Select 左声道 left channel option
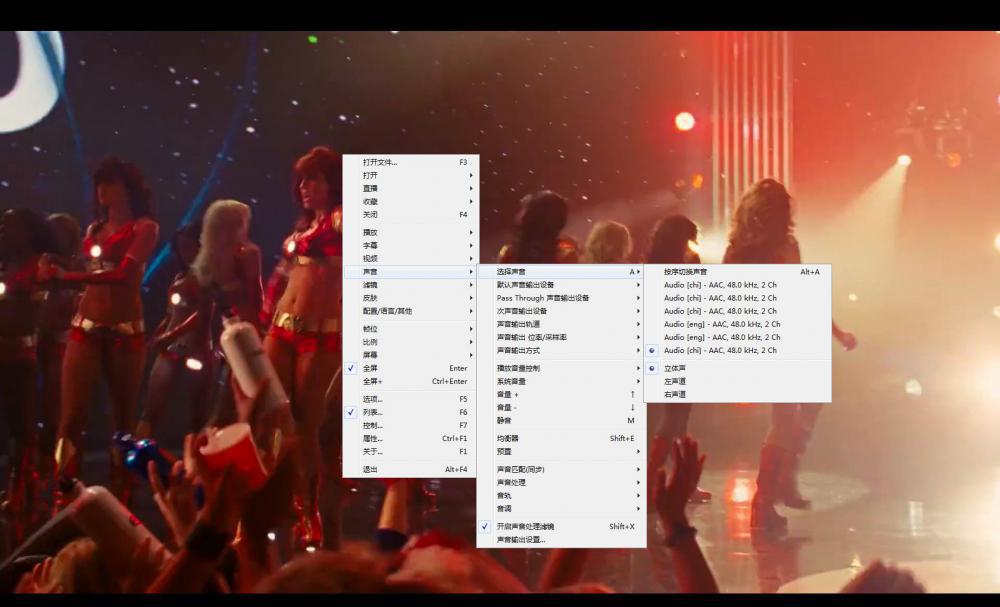 pyautogui.click(x=737, y=381)
